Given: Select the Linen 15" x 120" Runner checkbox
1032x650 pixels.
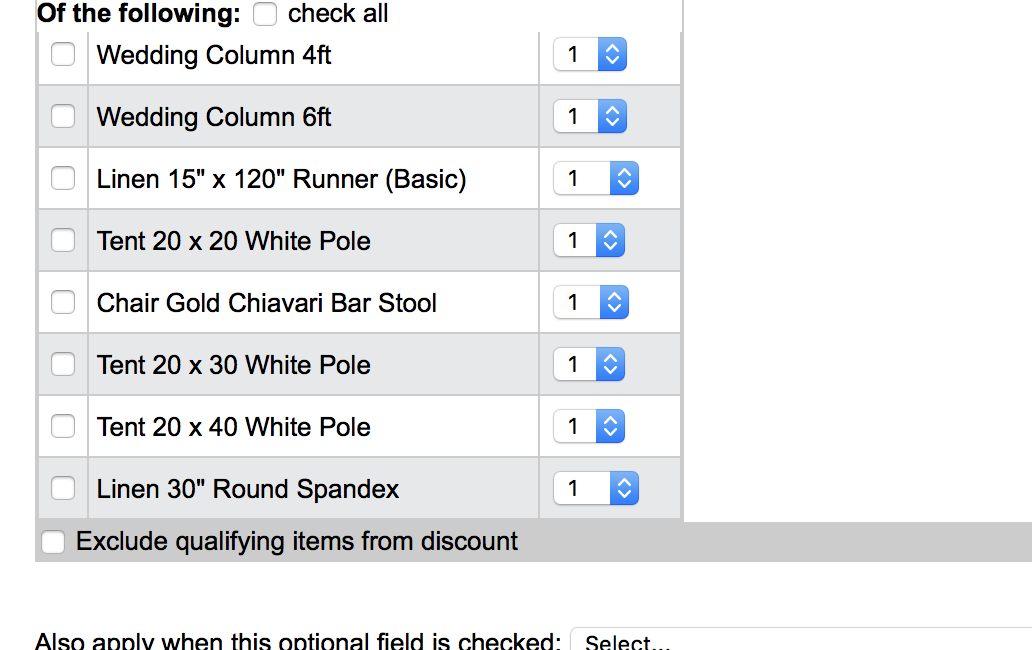Looking at the screenshot, I should point(63,178).
